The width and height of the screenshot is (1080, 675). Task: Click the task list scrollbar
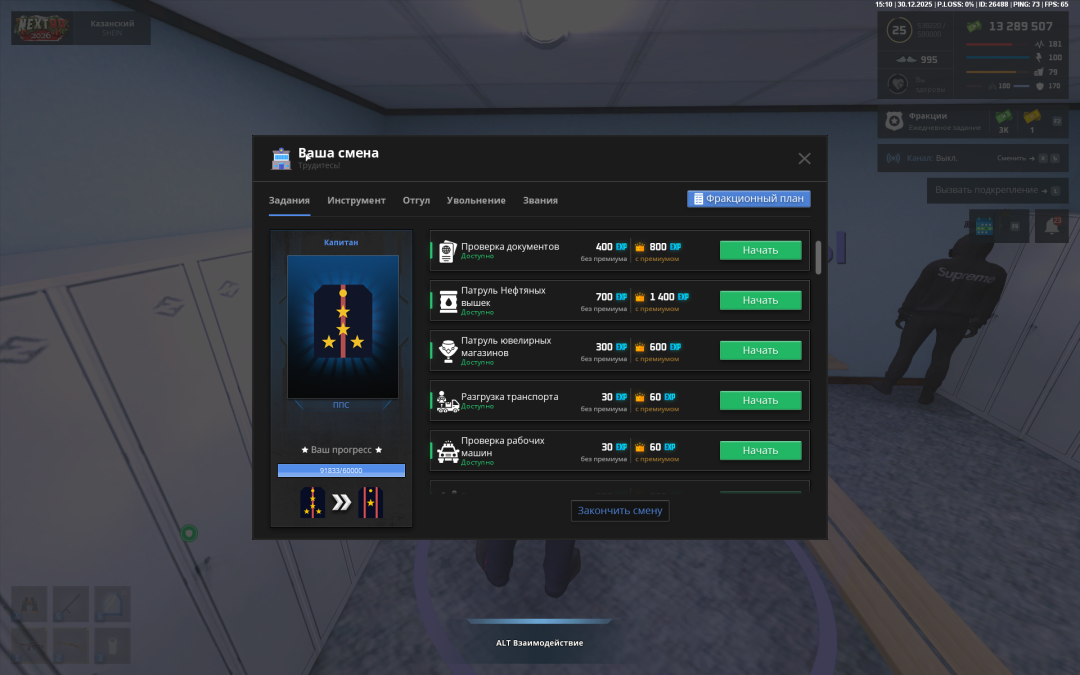coord(819,258)
